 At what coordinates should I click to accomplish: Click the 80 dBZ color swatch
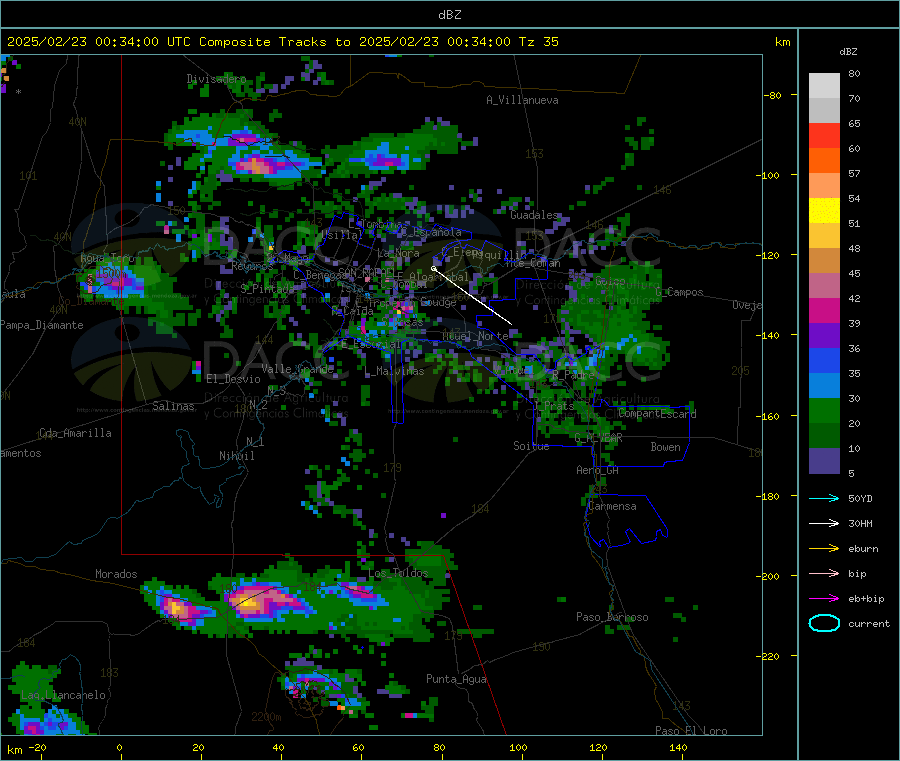824,86
